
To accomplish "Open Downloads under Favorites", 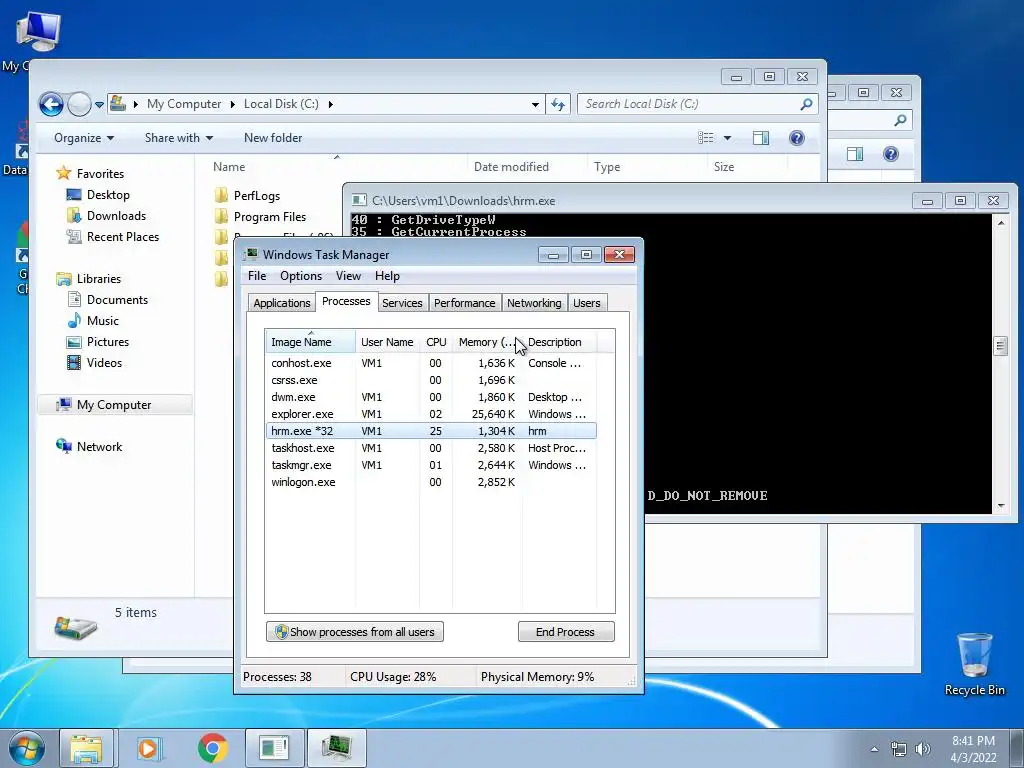I will click(116, 216).
